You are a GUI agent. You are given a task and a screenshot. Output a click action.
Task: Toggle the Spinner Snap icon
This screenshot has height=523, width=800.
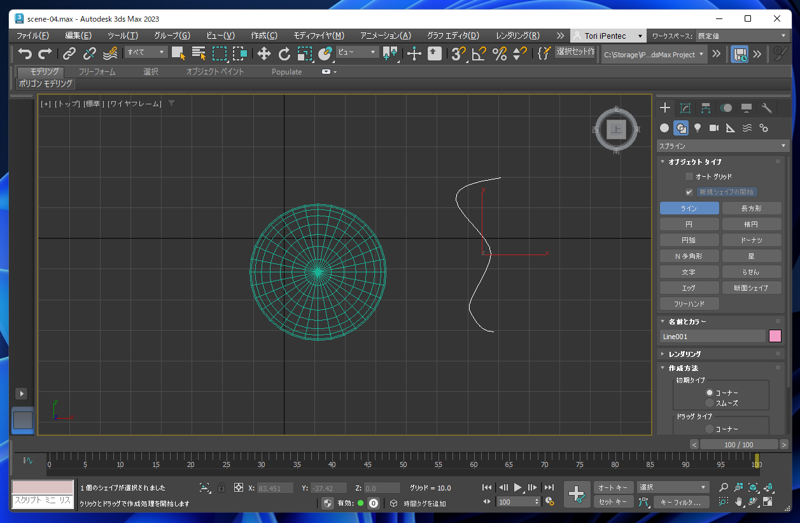[x=520, y=54]
